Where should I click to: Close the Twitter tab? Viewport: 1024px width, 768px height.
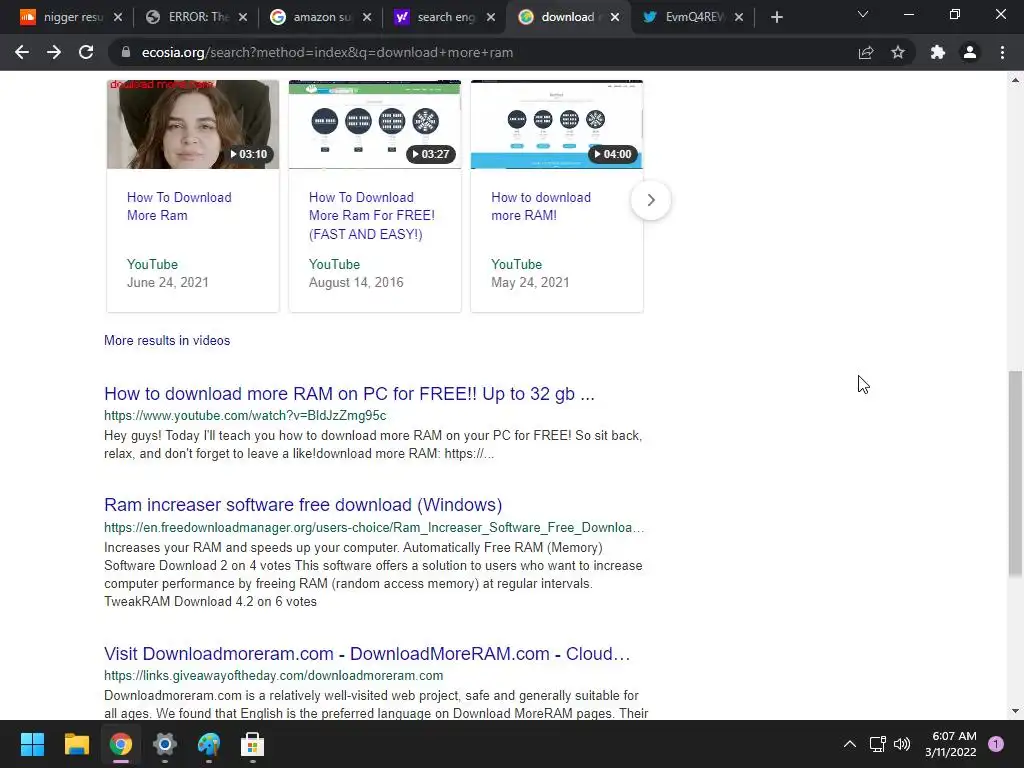pos(739,17)
